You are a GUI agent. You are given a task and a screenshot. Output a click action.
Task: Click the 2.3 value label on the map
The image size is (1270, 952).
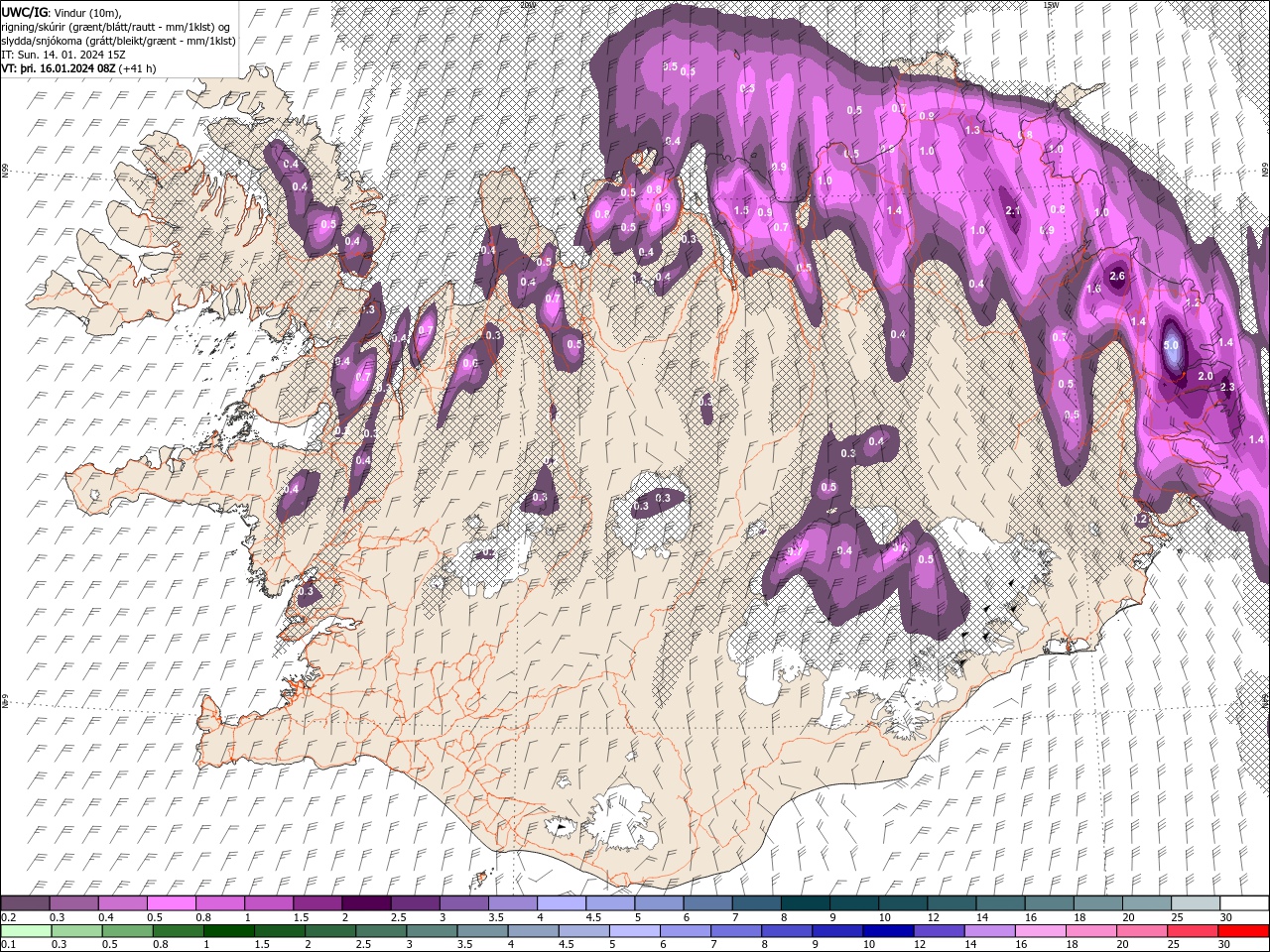pyautogui.click(x=1227, y=388)
